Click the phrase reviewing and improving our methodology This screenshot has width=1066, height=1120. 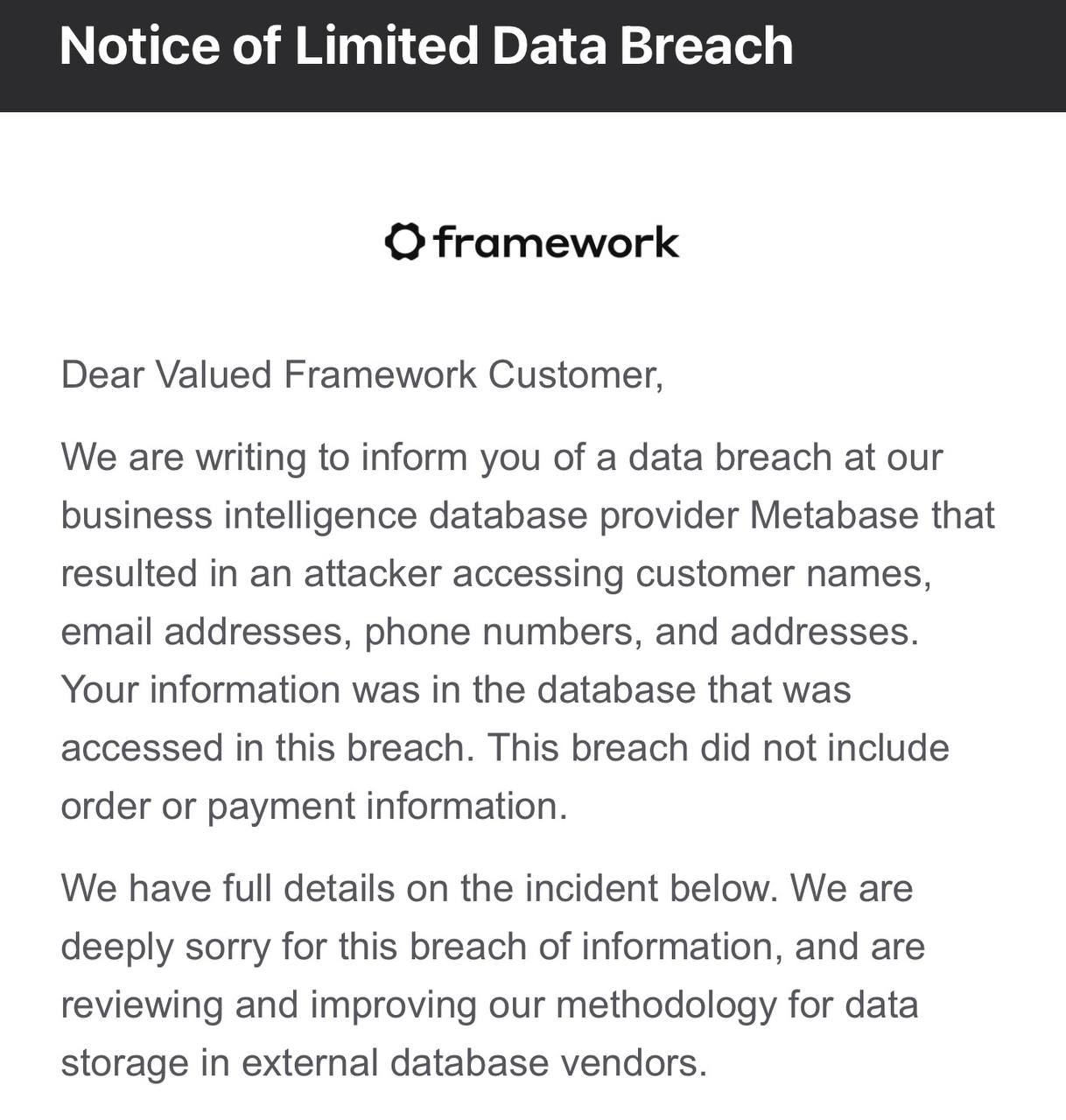tap(418, 1005)
